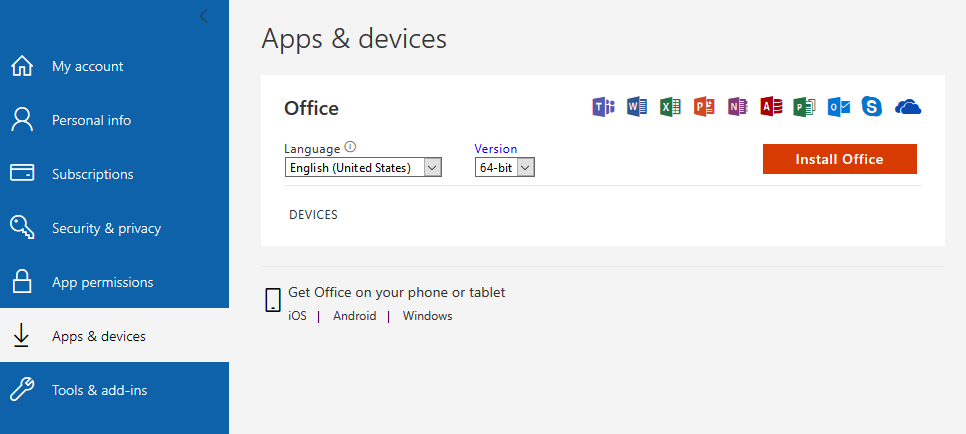This screenshot has width=966, height=434.
Task: Expand the DEVICES section
Action: point(313,215)
